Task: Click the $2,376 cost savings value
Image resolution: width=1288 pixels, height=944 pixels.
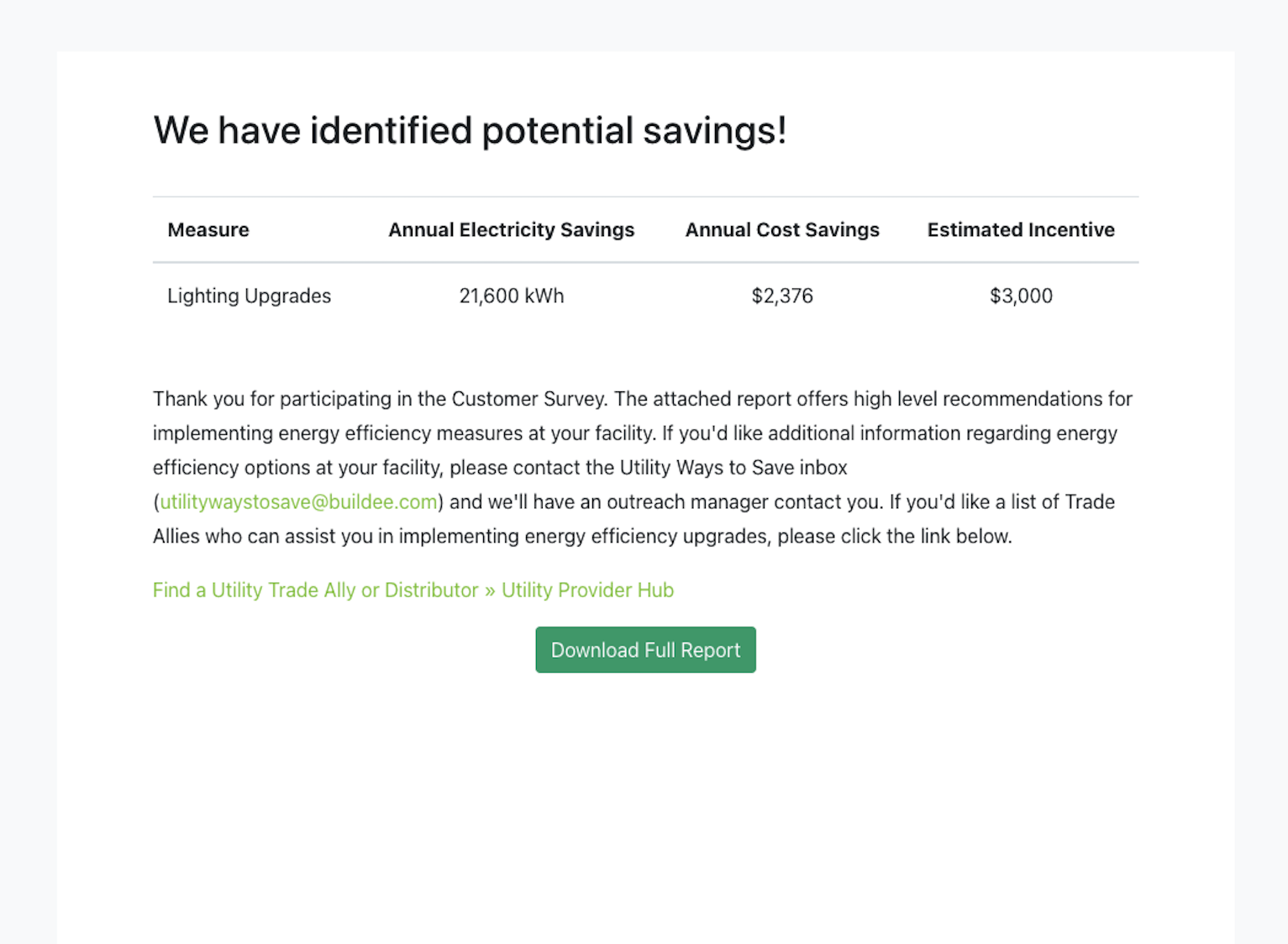Action: tap(782, 296)
